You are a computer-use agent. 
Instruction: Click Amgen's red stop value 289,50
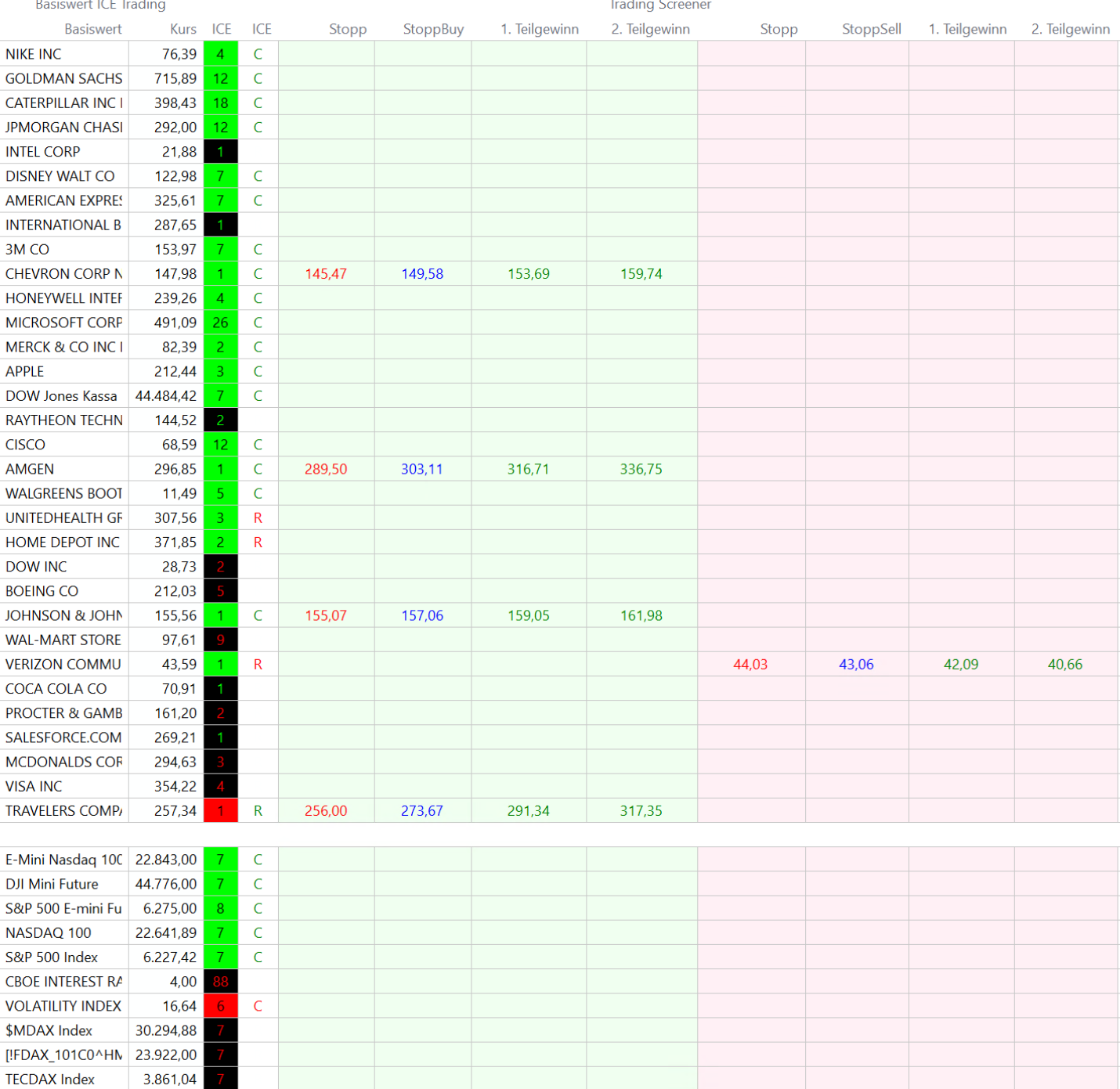pos(326,469)
